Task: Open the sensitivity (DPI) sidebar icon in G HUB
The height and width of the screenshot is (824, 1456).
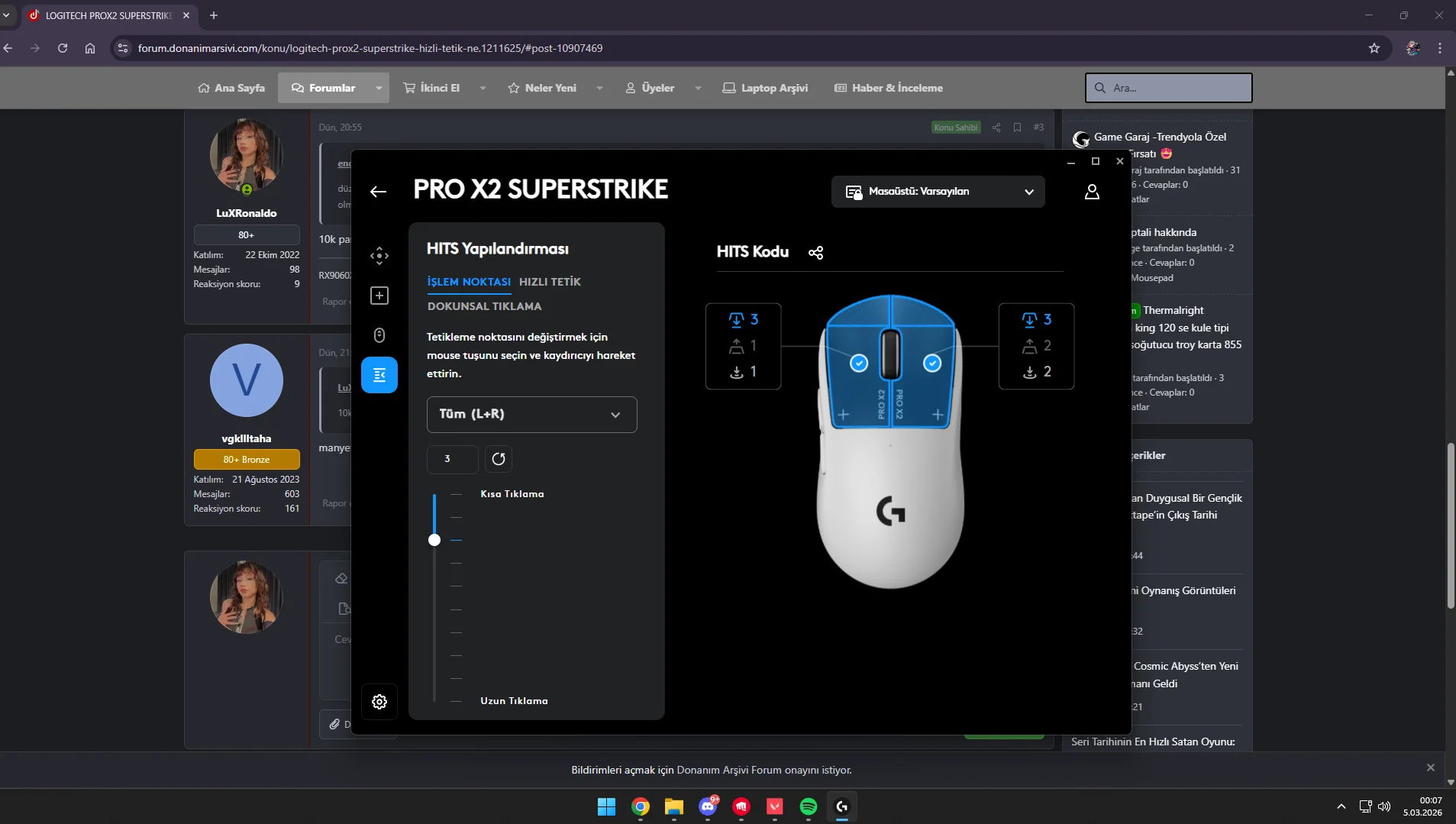Action: click(x=379, y=256)
